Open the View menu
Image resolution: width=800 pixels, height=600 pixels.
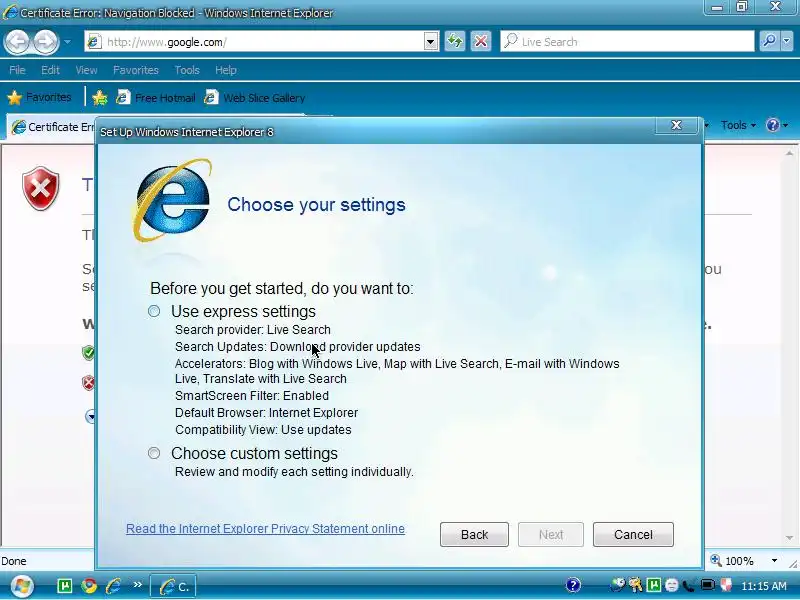tap(86, 70)
